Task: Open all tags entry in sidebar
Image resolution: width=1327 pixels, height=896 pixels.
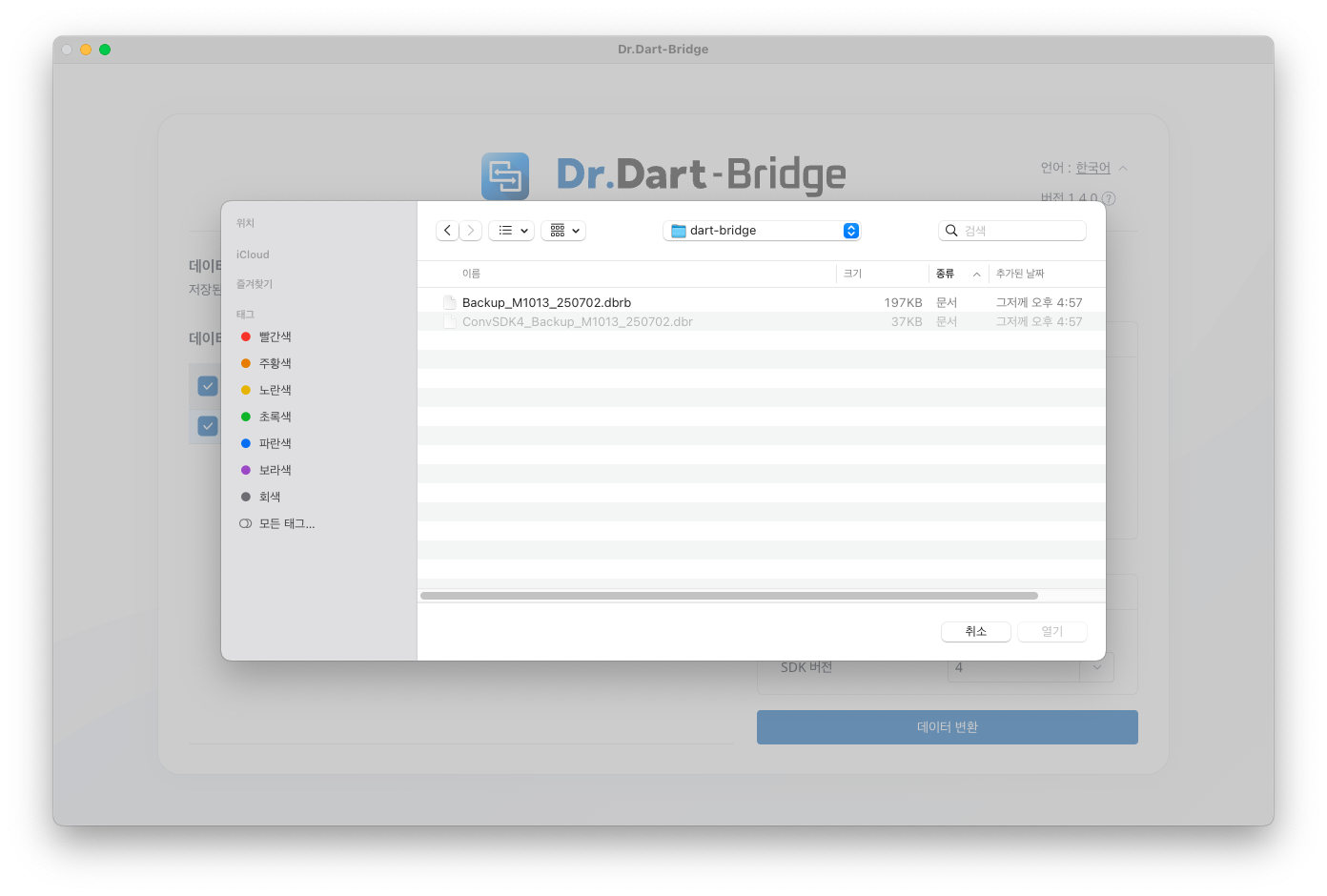Action: (286, 523)
